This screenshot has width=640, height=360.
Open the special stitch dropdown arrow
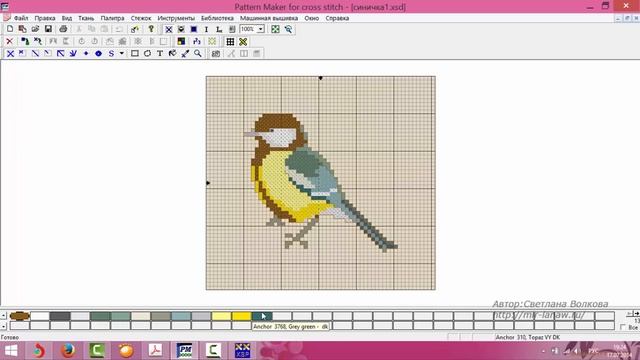pos(122,53)
